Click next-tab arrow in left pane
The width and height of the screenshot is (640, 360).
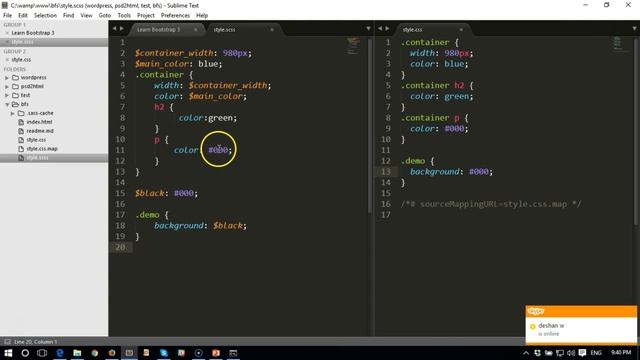[122, 29]
